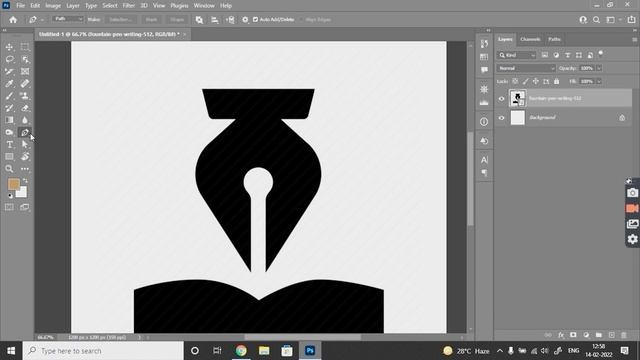
Task: Select the Path Selection tool
Action: (x=25, y=144)
